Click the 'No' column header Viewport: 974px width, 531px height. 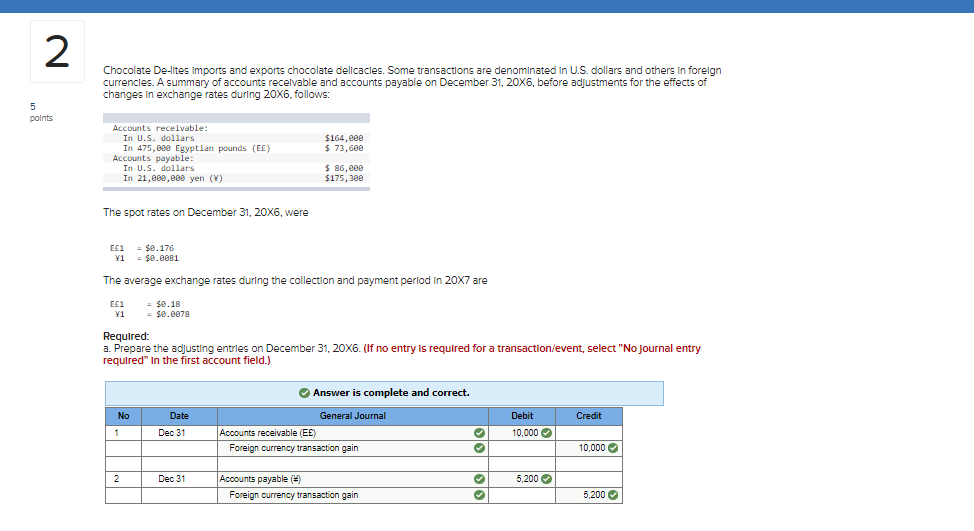click(x=124, y=416)
